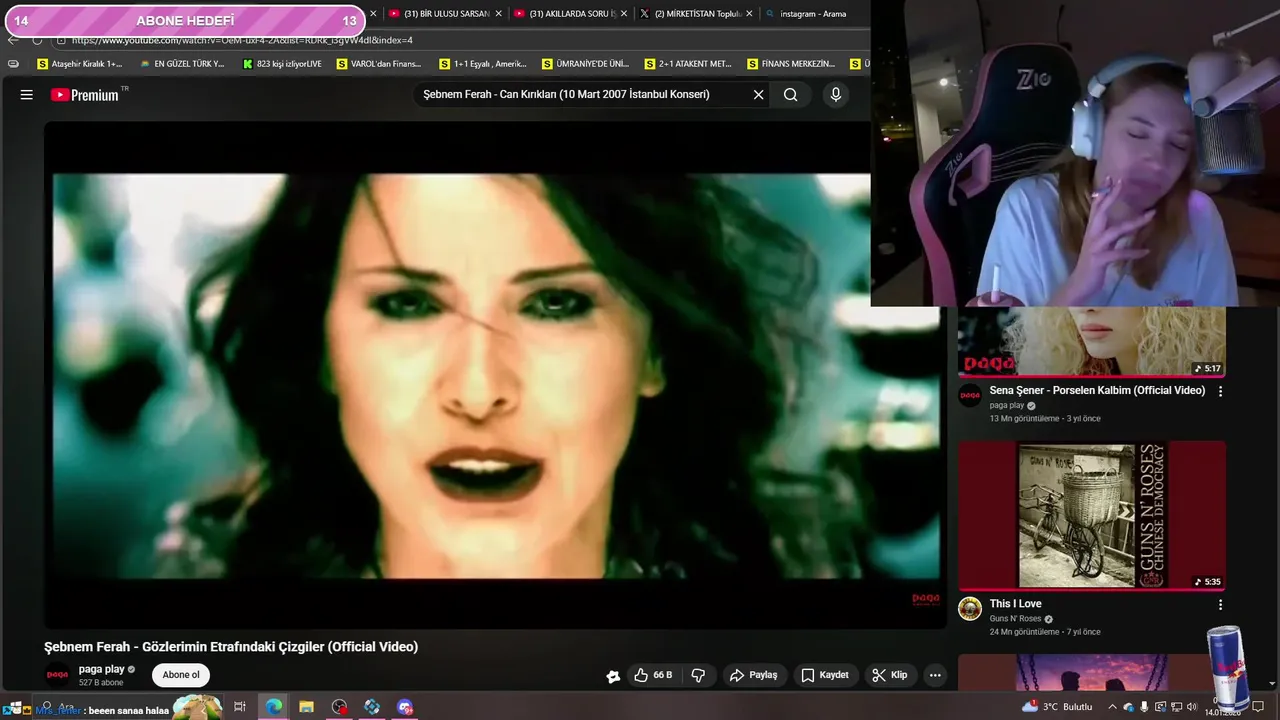This screenshot has width=1280, height=720.
Task: Open EN GÜZEL TÜRK Y... bookmark
Action: click(182, 64)
